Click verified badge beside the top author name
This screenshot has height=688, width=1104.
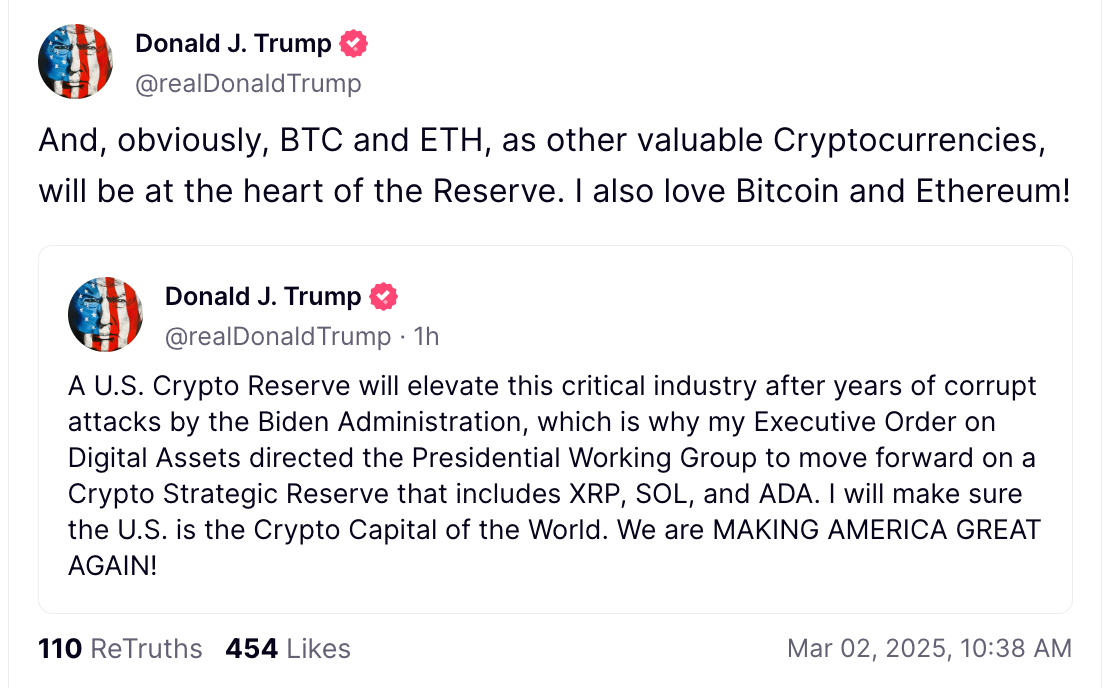(354, 44)
